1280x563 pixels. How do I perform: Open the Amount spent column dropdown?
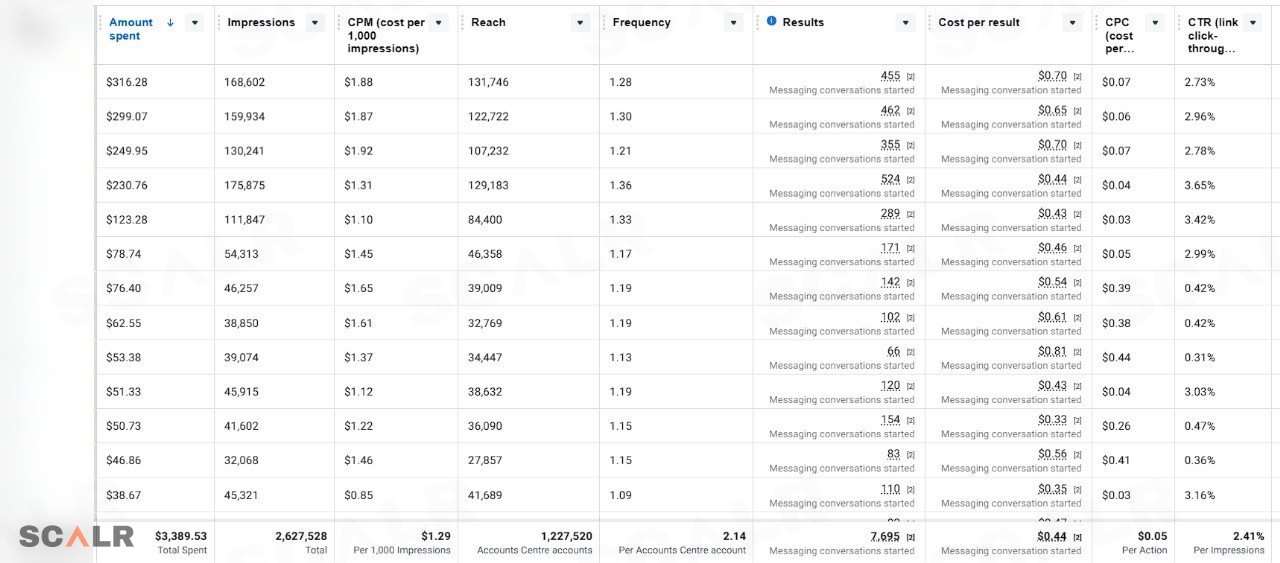click(x=194, y=22)
